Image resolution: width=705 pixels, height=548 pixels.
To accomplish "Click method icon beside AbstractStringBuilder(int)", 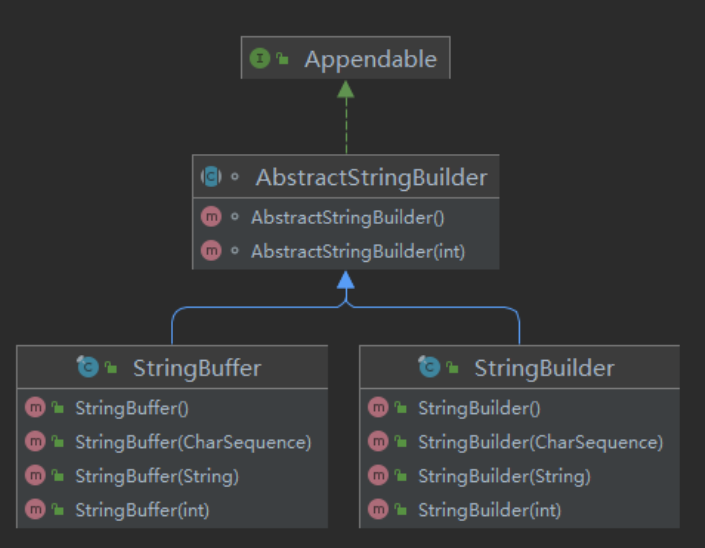I will tap(211, 251).
